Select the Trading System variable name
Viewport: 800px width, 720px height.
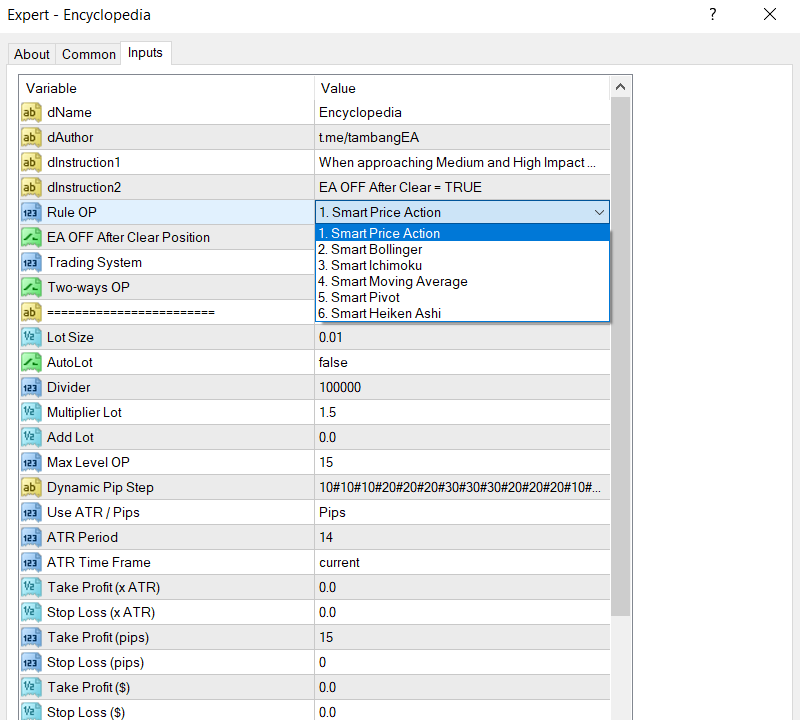tap(94, 262)
